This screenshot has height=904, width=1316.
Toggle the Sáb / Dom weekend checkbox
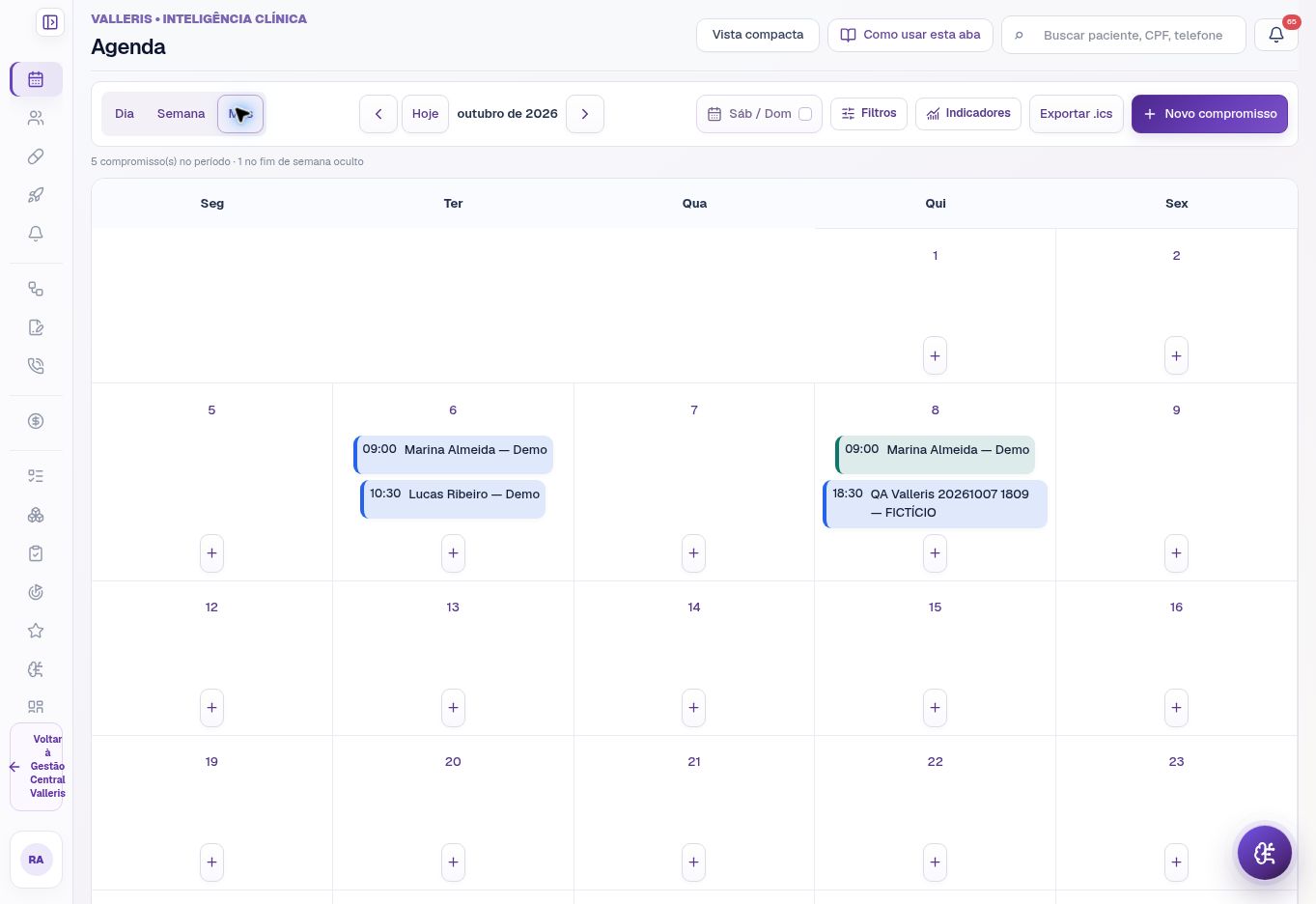click(x=805, y=114)
